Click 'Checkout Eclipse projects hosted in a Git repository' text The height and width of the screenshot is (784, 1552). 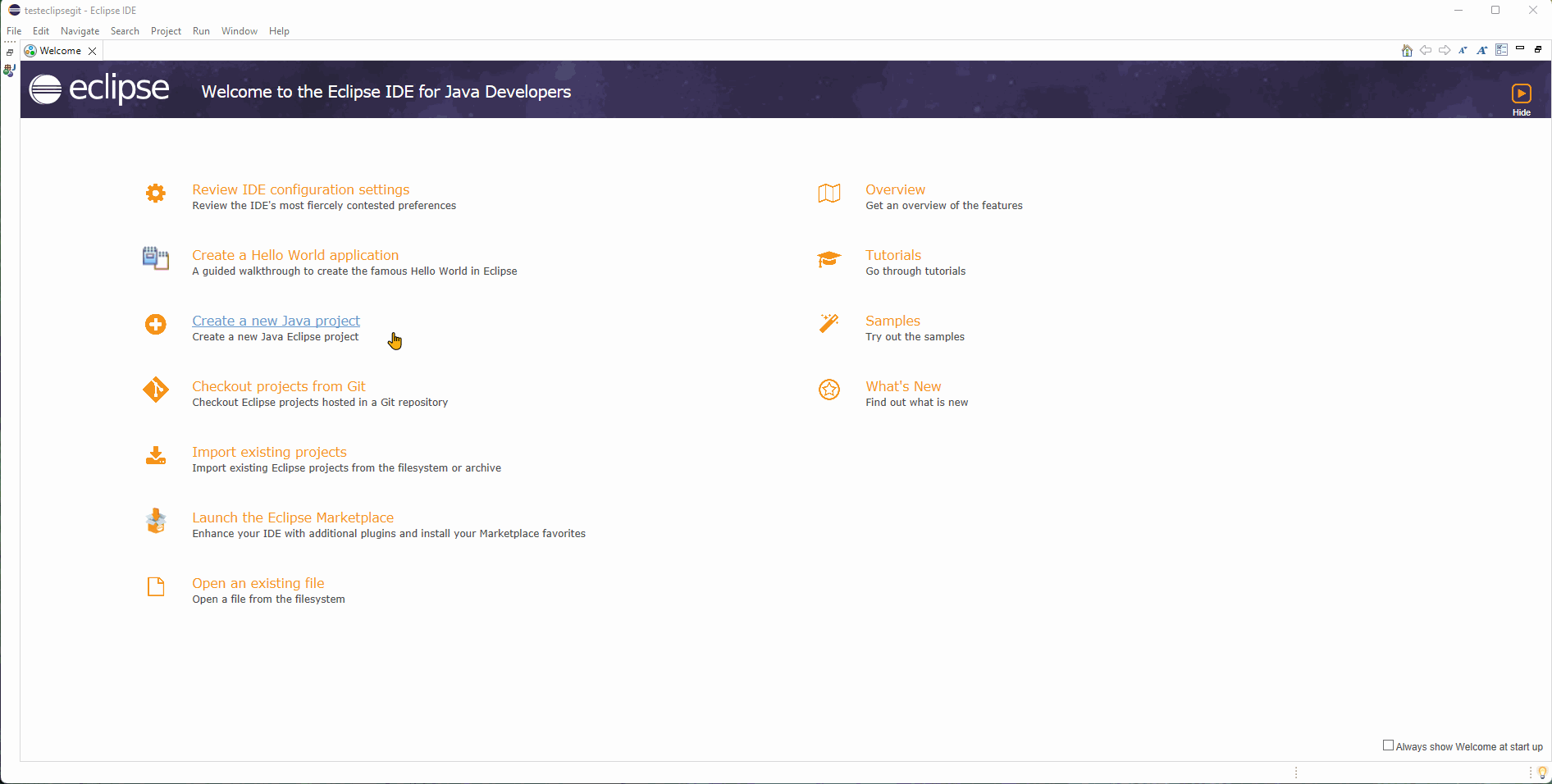pyautogui.click(x=320, y=403)
